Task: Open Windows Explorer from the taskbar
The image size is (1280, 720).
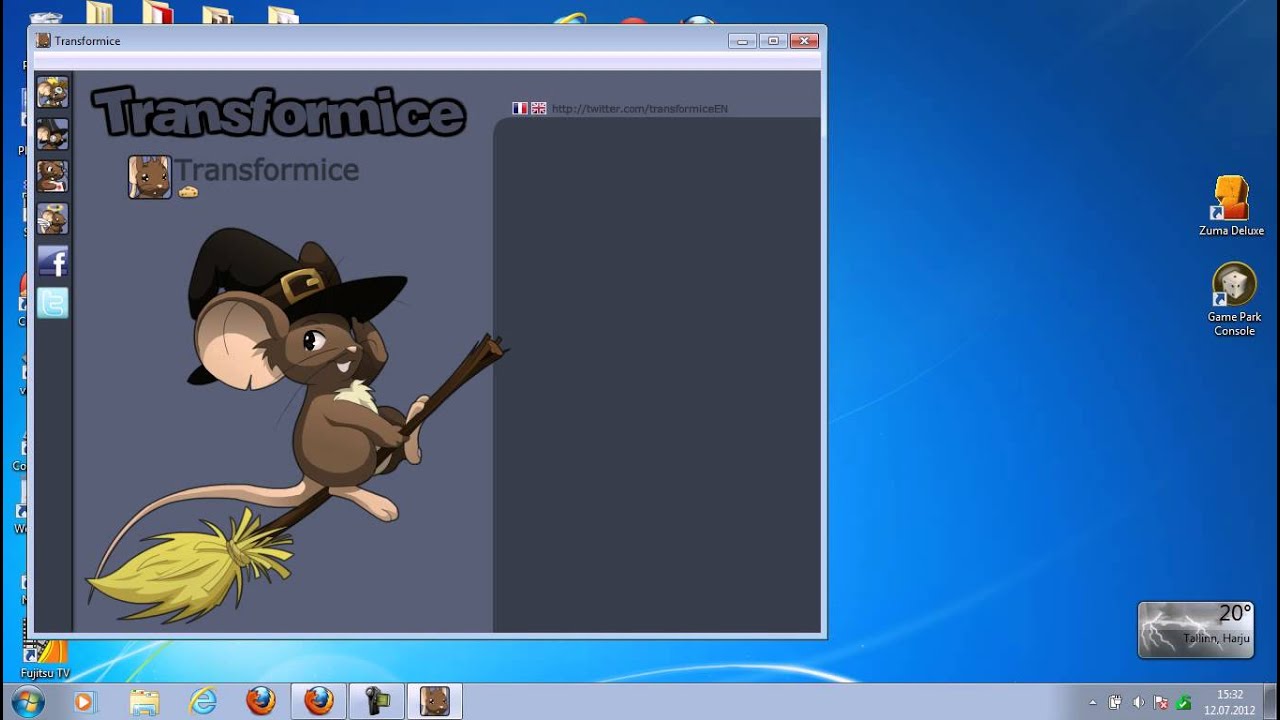Action: pos(144,702)
